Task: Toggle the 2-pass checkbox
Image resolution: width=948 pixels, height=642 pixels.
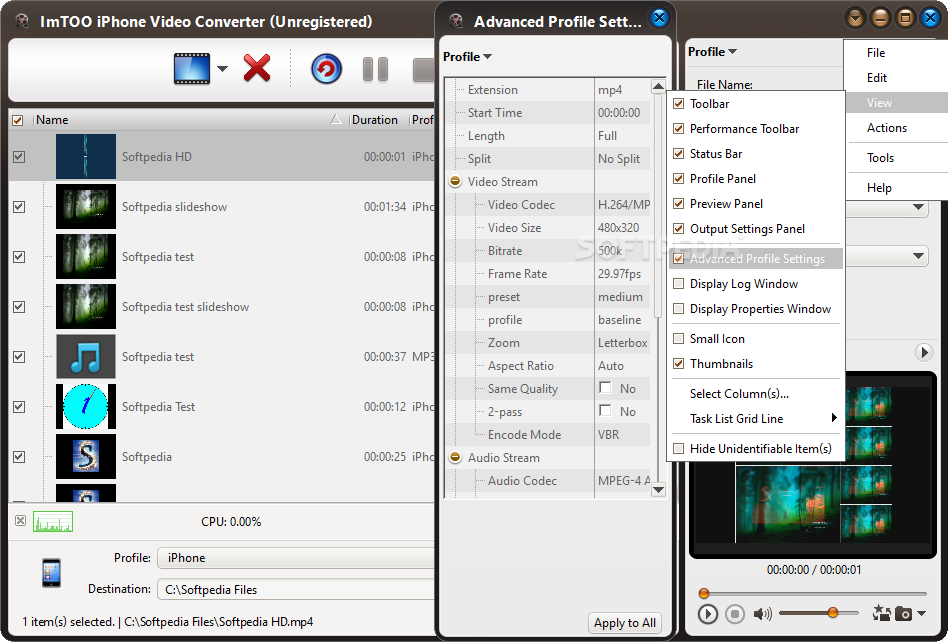Action: 605,410
